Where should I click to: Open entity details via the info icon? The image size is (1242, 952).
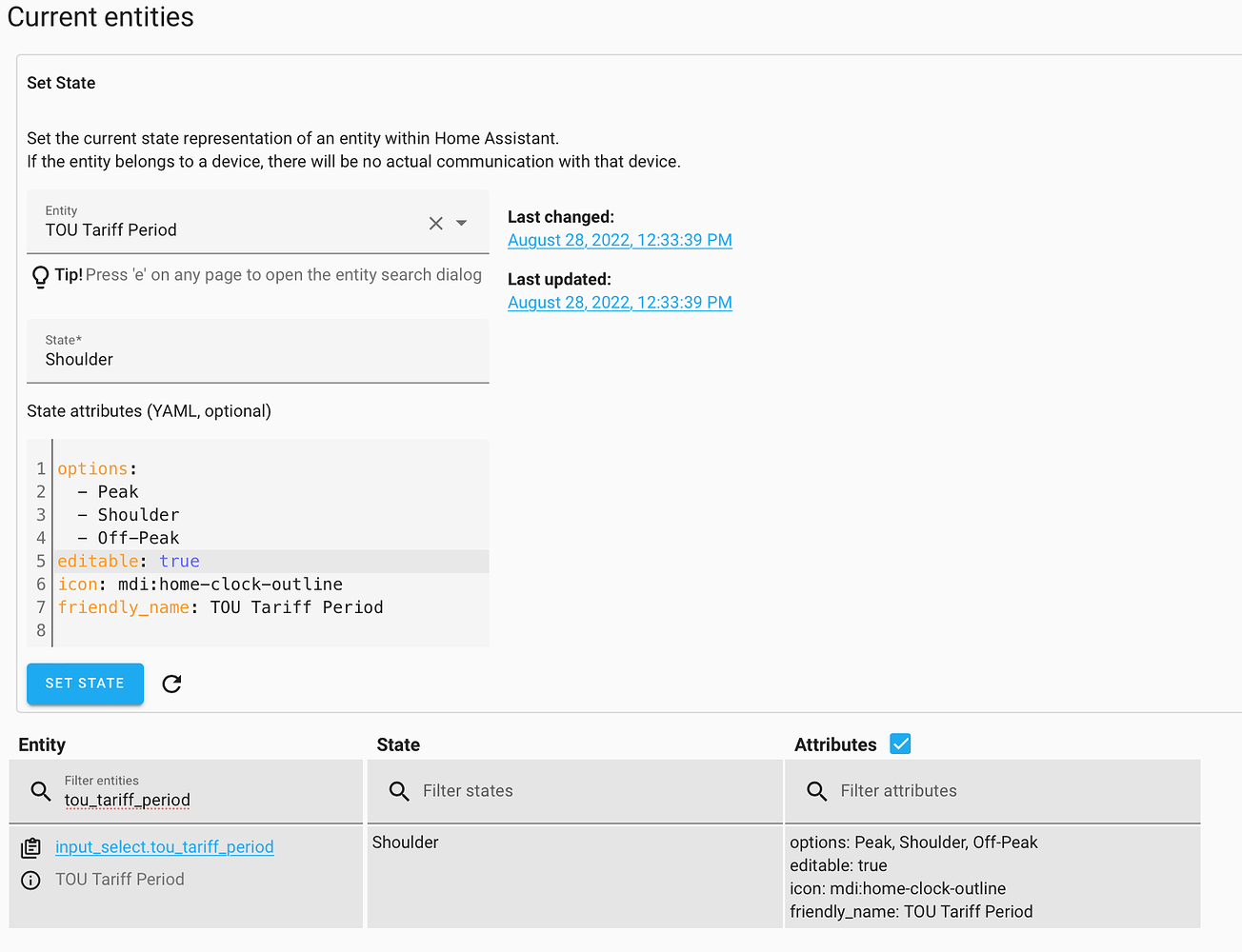[x=31, y=879]
